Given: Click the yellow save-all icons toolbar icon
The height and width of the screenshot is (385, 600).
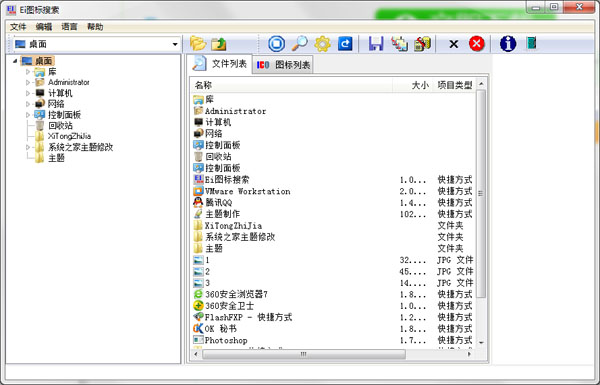Looking at the screenshot, I should coord(422,44).
